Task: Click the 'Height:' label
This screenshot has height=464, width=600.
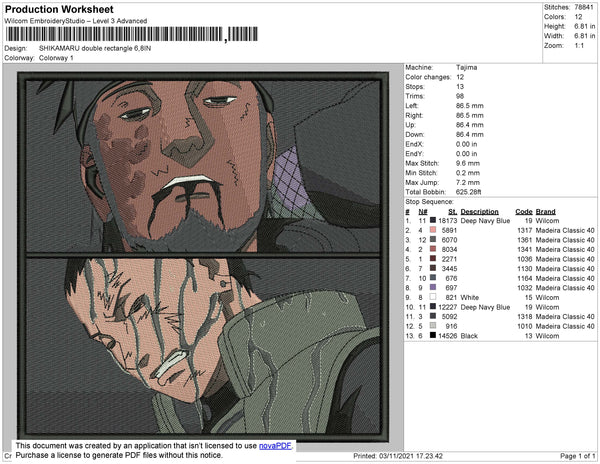Action: tap(554, 26)
